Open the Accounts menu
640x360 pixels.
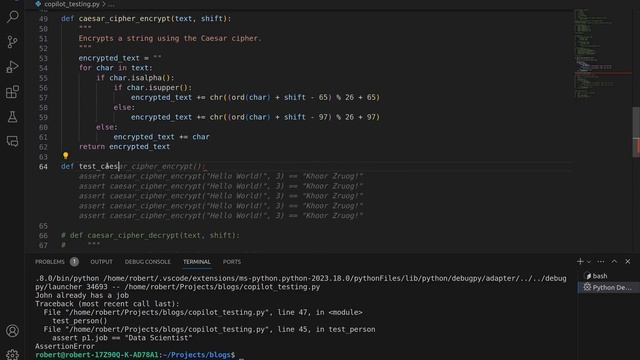[12, 331]
